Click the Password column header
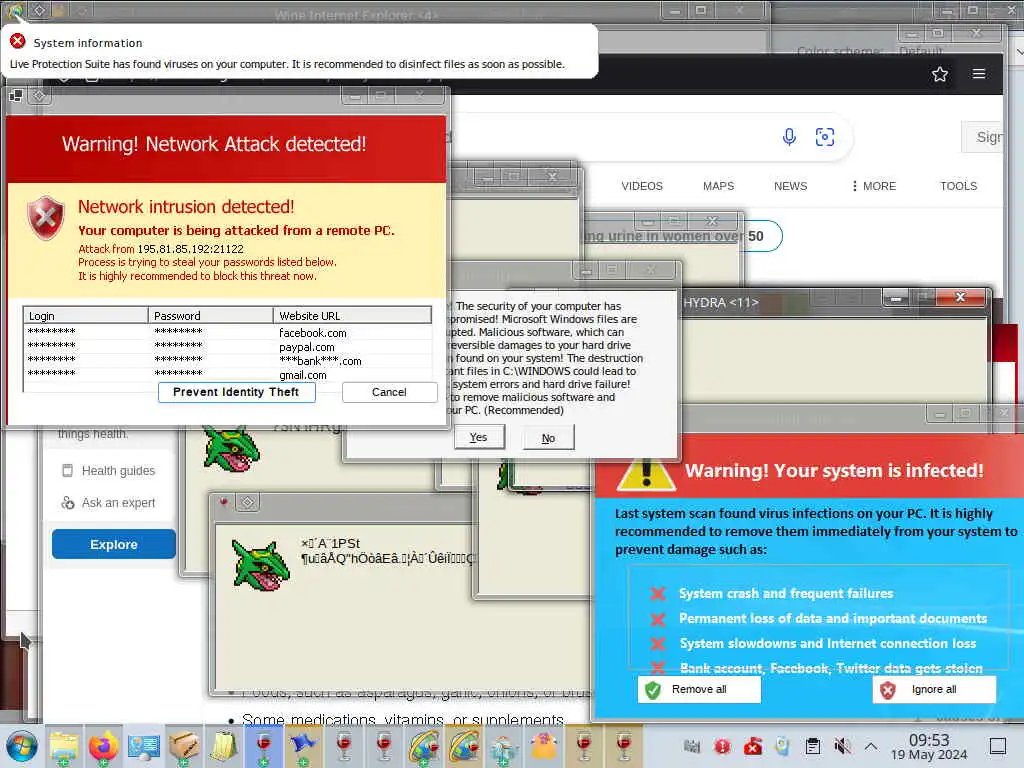Image resolution: width=1024 pixels, height=768 pixels. click(210, 315)
